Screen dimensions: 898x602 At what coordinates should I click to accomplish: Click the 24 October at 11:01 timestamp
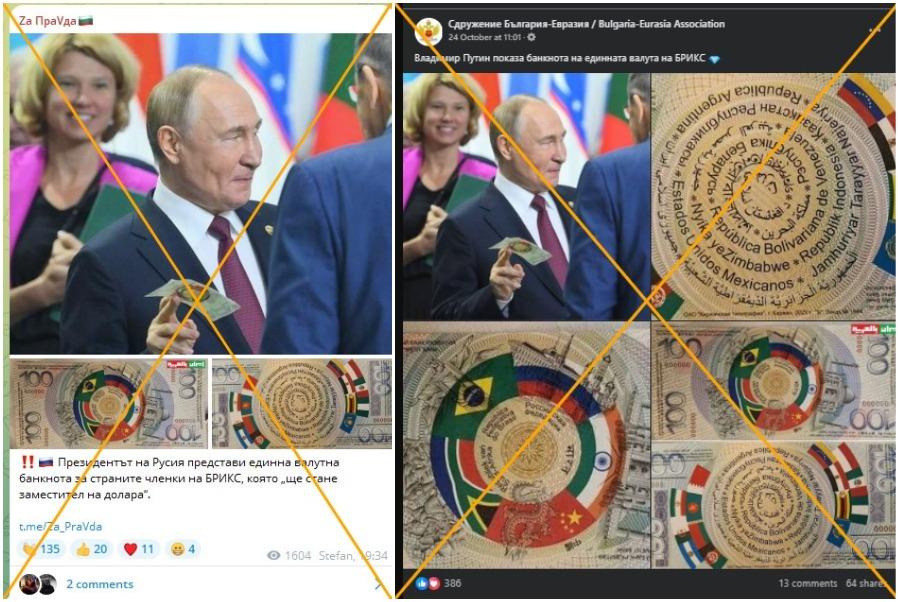click(x=485, y=37)
